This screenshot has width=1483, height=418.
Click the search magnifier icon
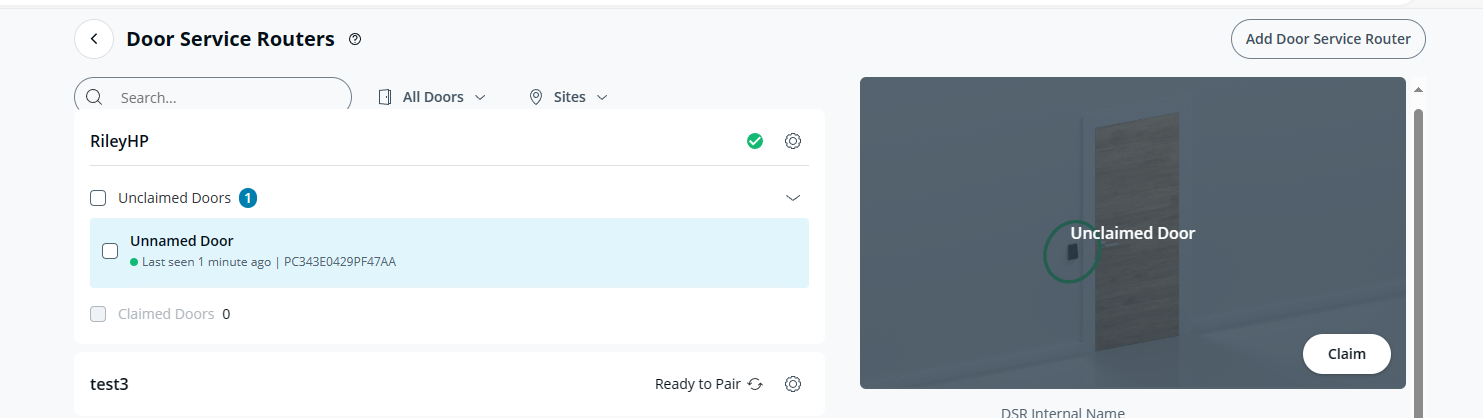(x=95, y=97)
